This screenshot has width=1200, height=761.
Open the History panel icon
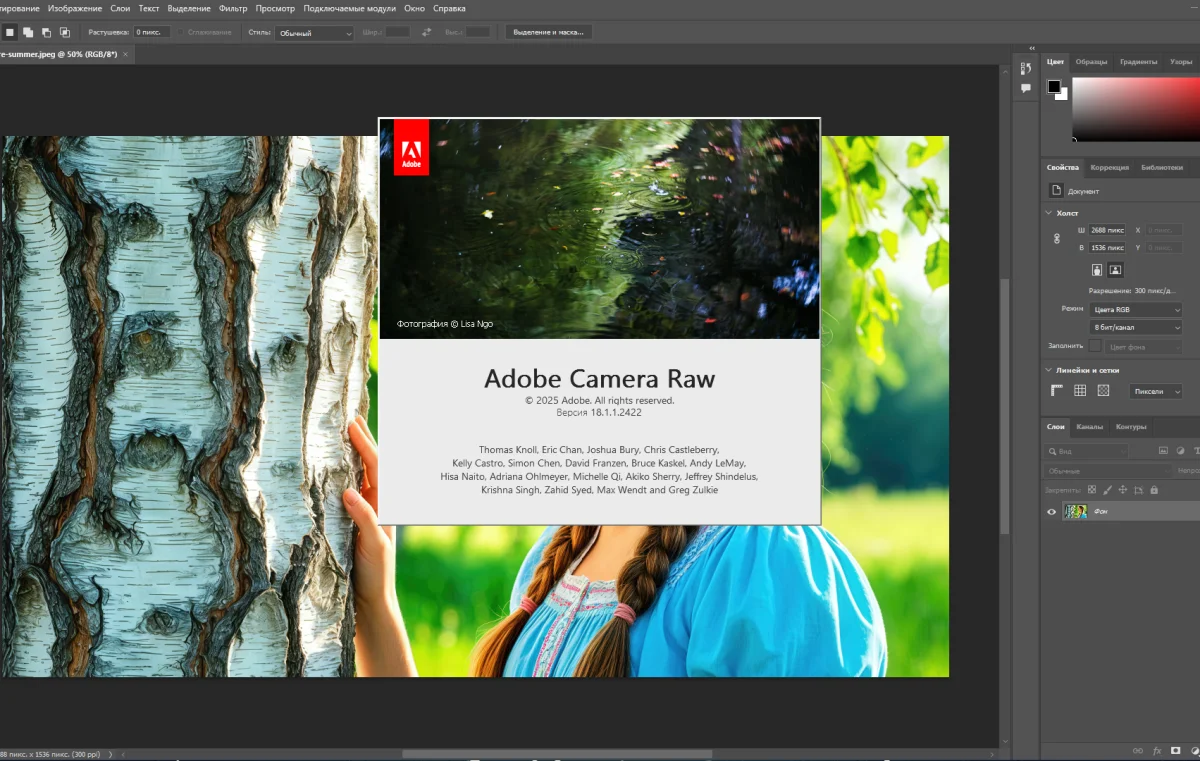point(1025,68)
